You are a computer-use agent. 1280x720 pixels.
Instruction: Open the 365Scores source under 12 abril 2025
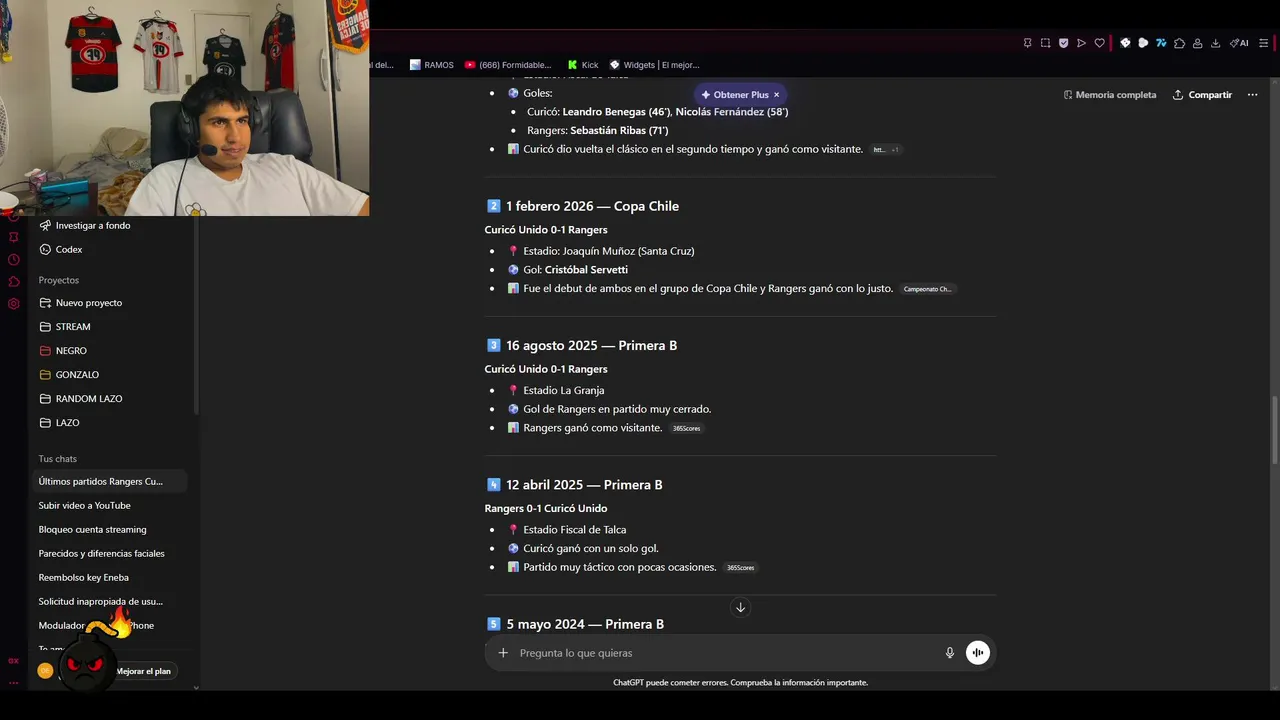coord(740,568)
